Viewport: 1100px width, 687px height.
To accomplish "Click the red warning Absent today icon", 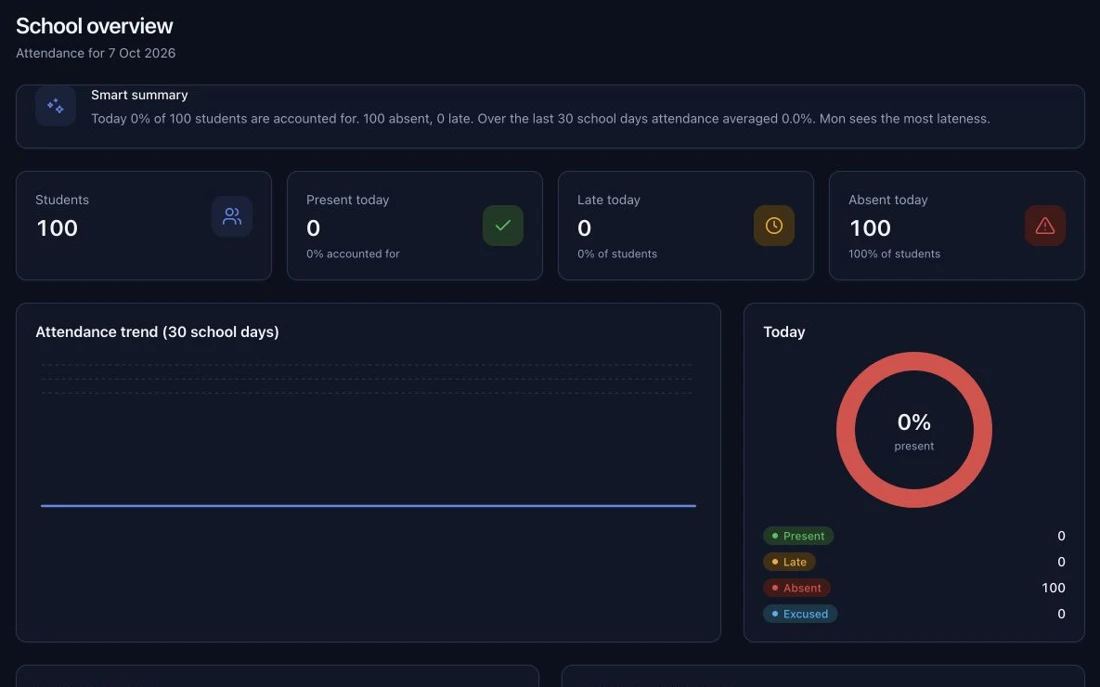I will pyautogui.click(x=1045, y=225).
